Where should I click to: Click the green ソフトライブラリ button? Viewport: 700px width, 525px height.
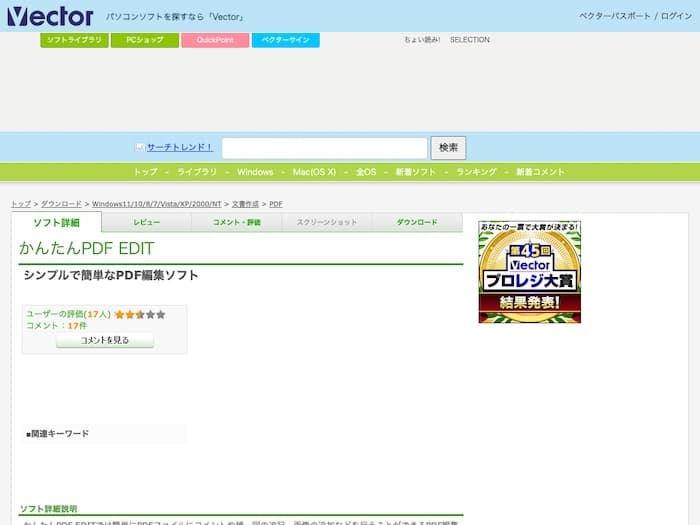(x=75, y=40)
